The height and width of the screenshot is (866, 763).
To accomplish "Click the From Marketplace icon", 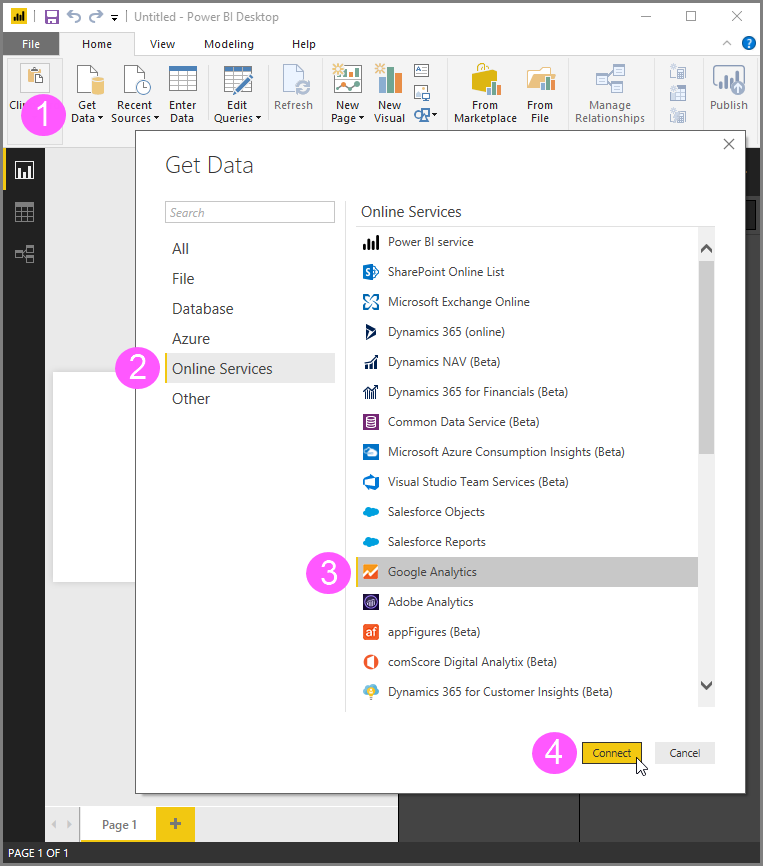I will tap(486, 79).
